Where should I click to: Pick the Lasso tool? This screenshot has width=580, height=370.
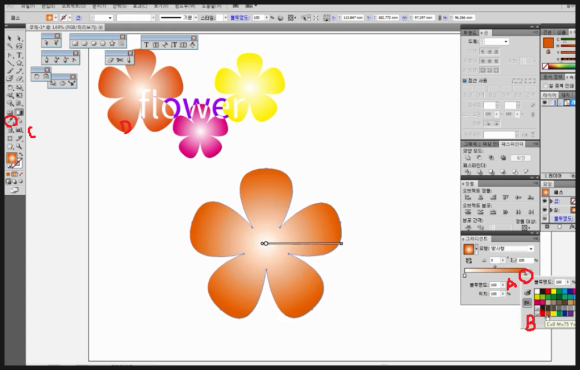[20, 47]
